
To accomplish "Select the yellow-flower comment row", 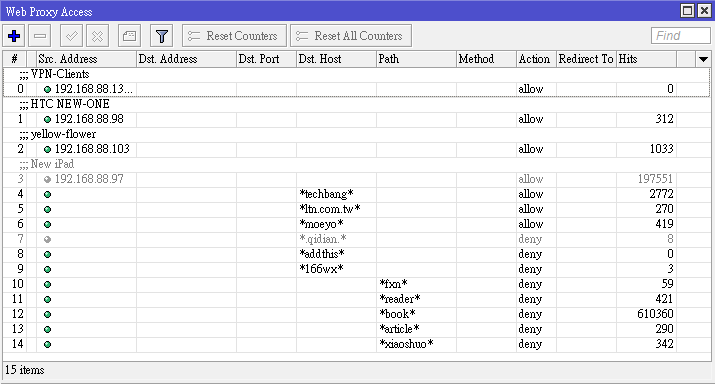I will (356, 134).
